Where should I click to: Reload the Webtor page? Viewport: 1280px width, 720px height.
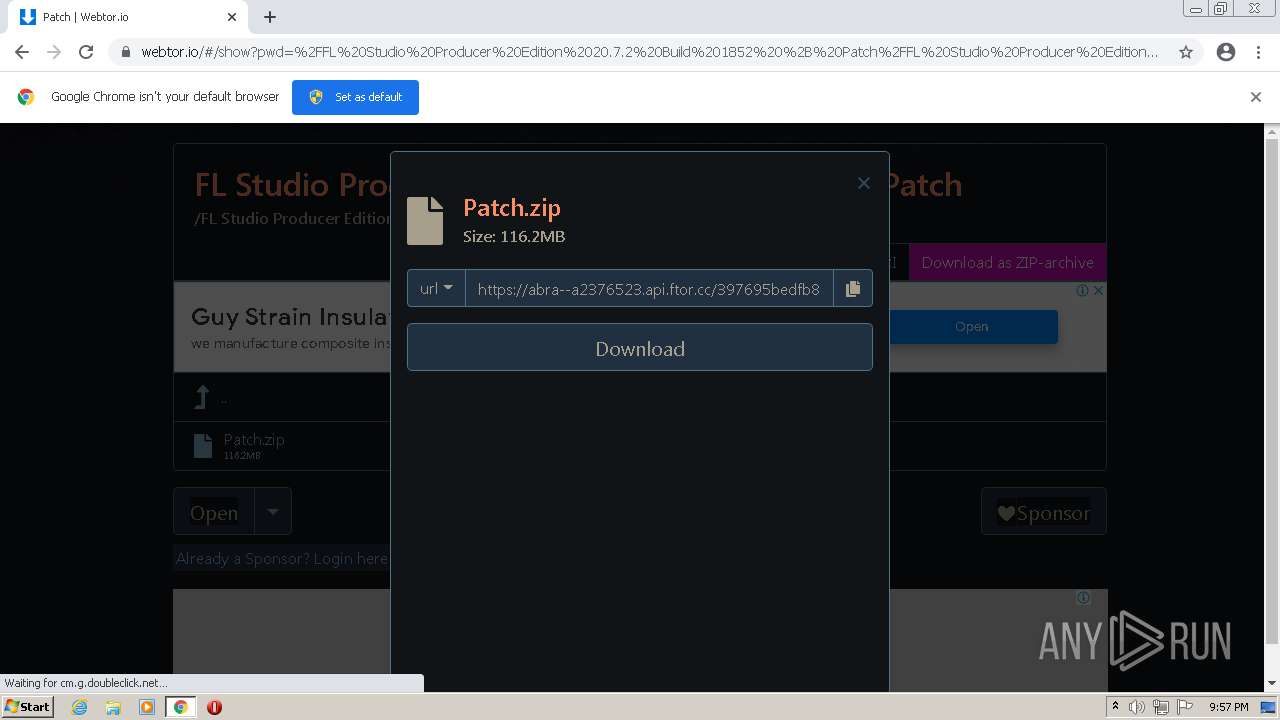pos(86,52)
